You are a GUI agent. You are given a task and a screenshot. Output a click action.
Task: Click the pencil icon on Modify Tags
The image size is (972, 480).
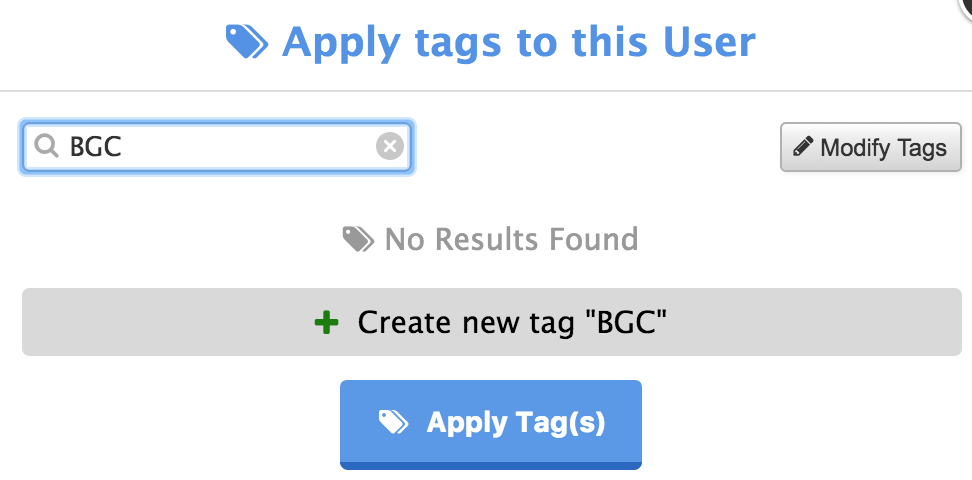803,146
